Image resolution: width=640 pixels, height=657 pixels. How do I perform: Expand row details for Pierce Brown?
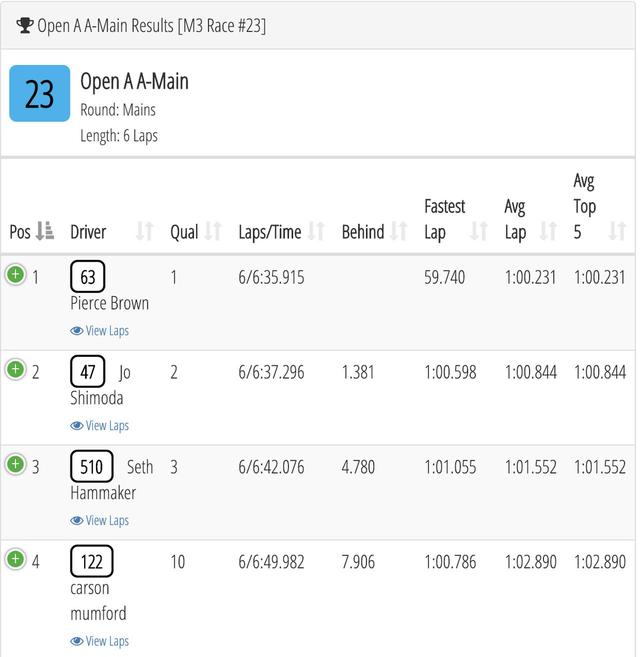point(16,275)
